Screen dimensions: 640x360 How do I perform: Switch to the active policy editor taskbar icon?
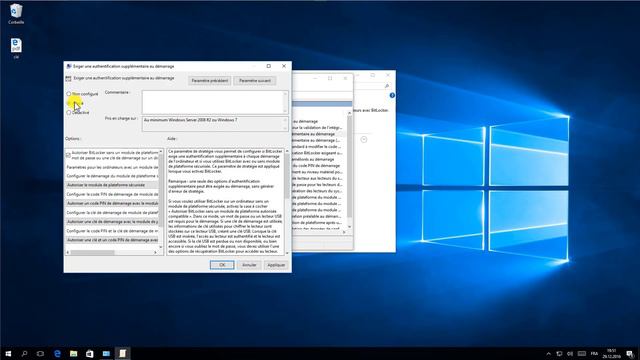[122, 353]
